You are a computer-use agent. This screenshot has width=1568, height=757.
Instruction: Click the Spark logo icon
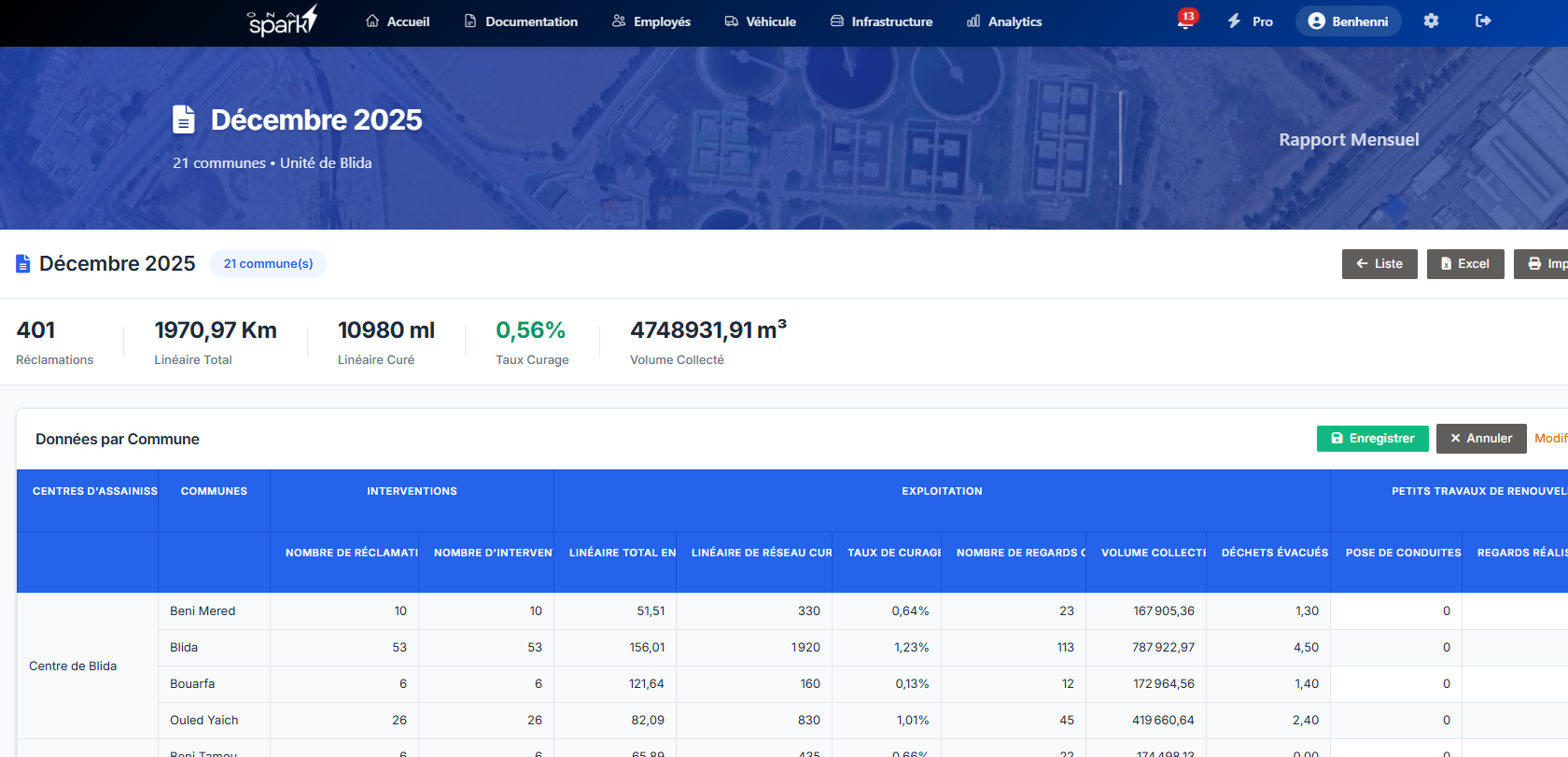point(282,21)
